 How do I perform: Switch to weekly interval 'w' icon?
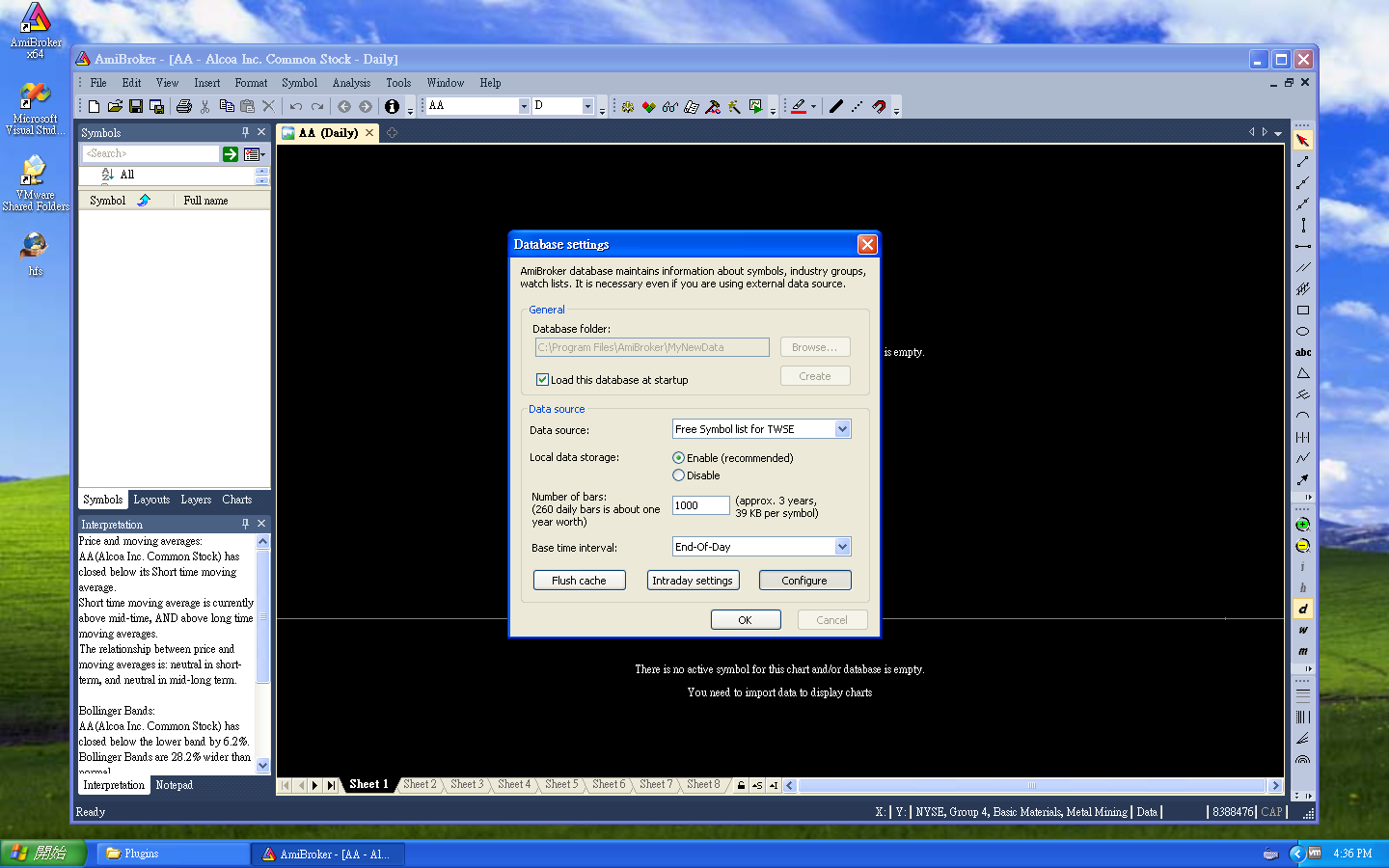(x=1303, y=630)
